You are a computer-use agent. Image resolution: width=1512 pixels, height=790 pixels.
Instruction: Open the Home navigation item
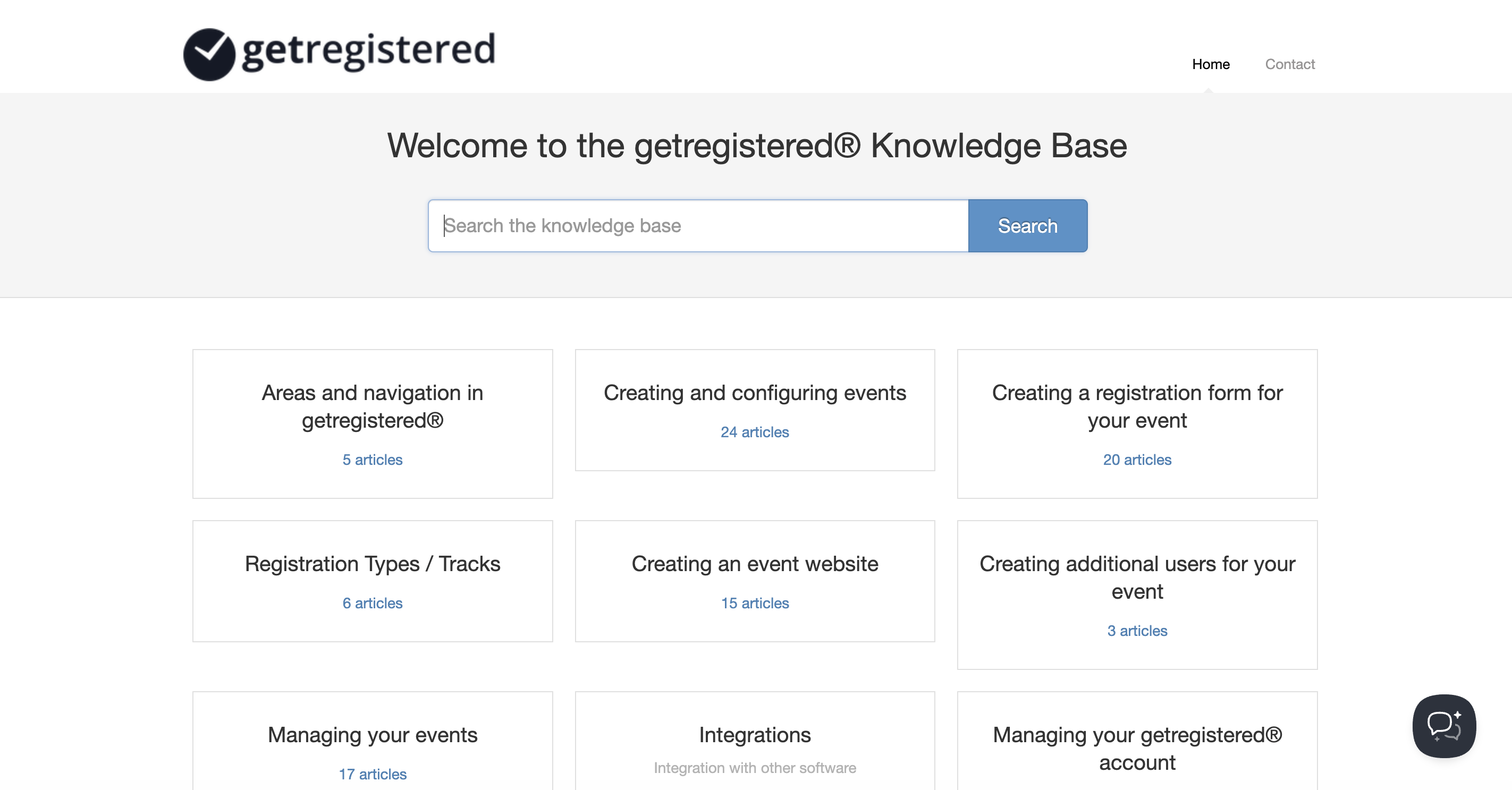1210,64
